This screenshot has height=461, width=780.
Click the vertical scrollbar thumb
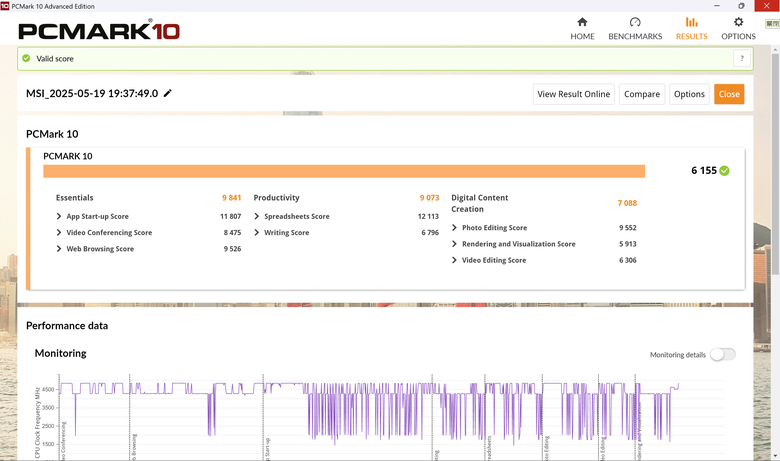coord(775,164)
